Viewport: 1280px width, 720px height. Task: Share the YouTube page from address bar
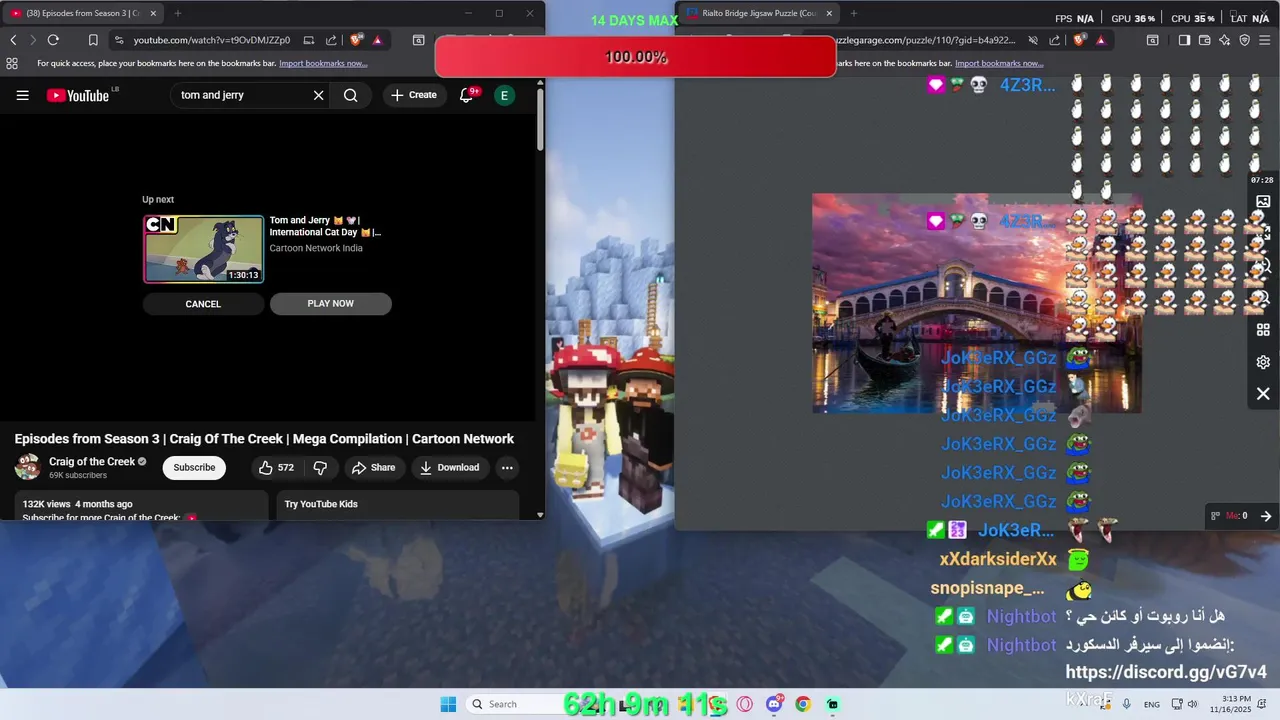pyautogui.click(x=331, y=40)
